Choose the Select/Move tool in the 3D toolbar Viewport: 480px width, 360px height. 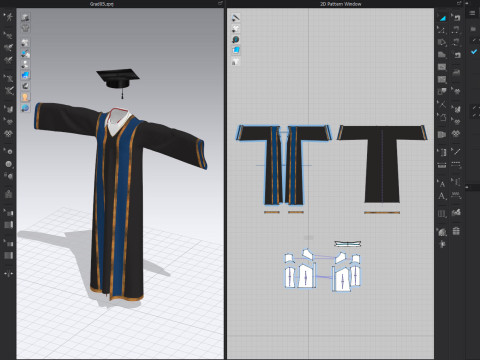point(9,35)
